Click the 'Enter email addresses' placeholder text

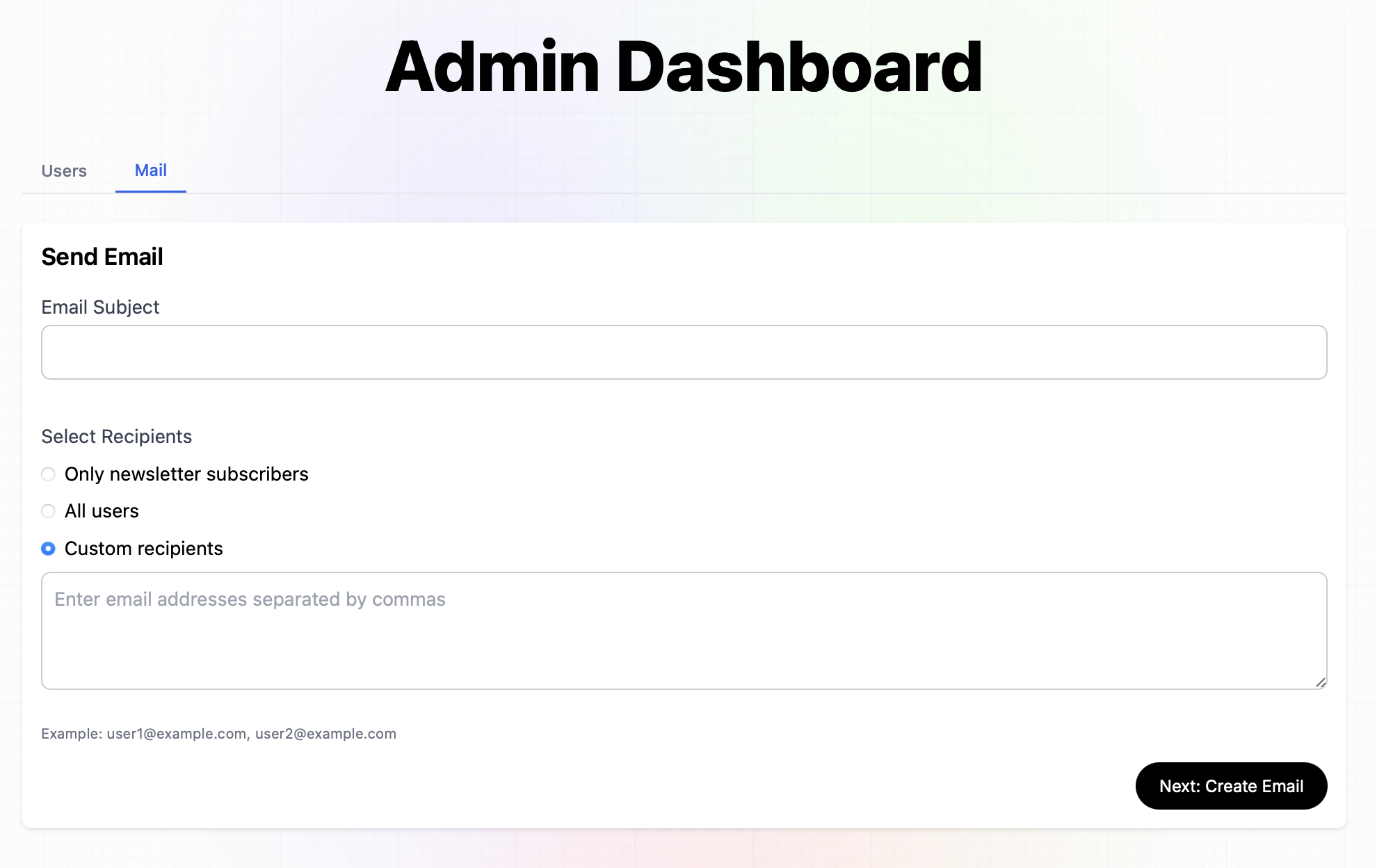tap(250, 600)
